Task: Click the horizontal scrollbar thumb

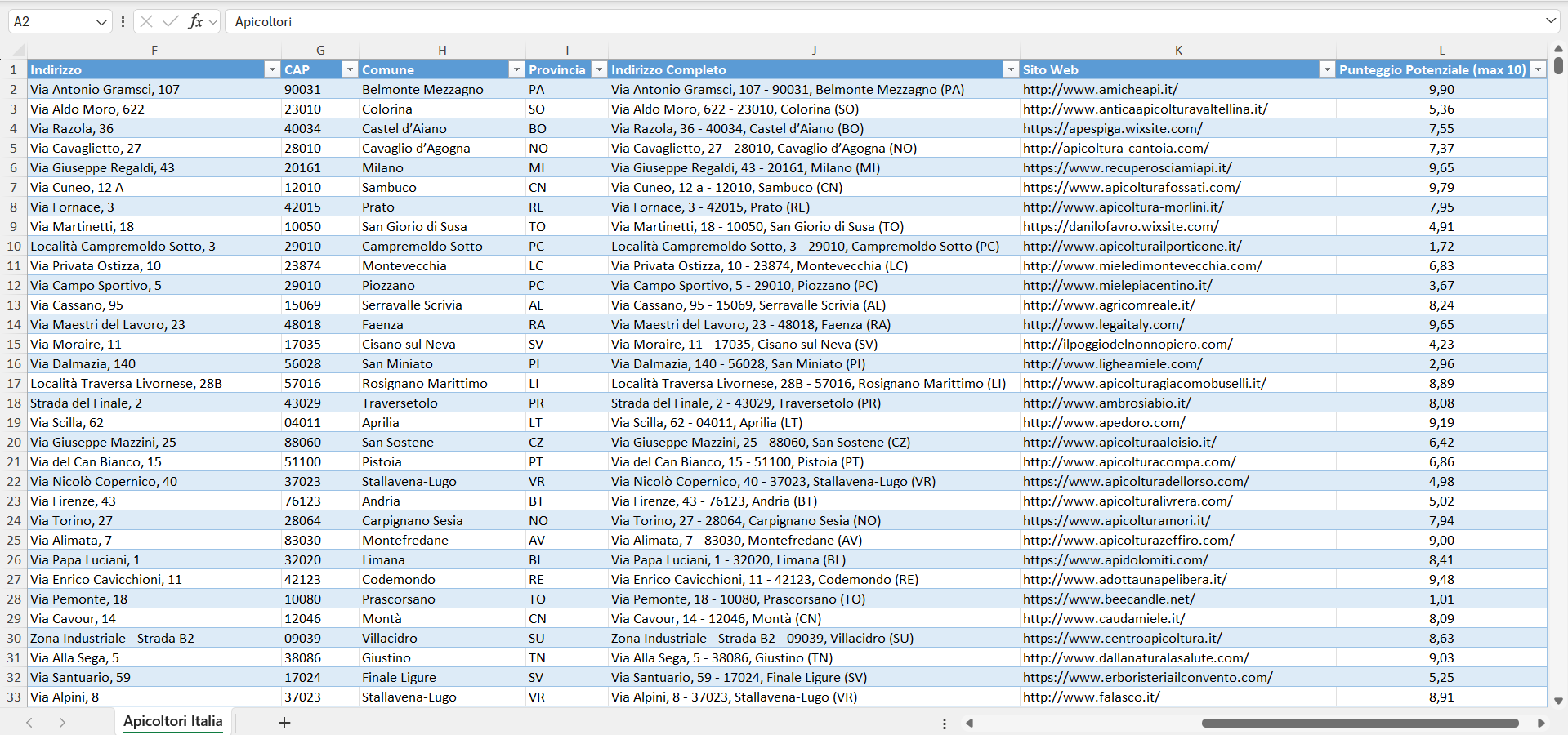Action: point(1360,723)
